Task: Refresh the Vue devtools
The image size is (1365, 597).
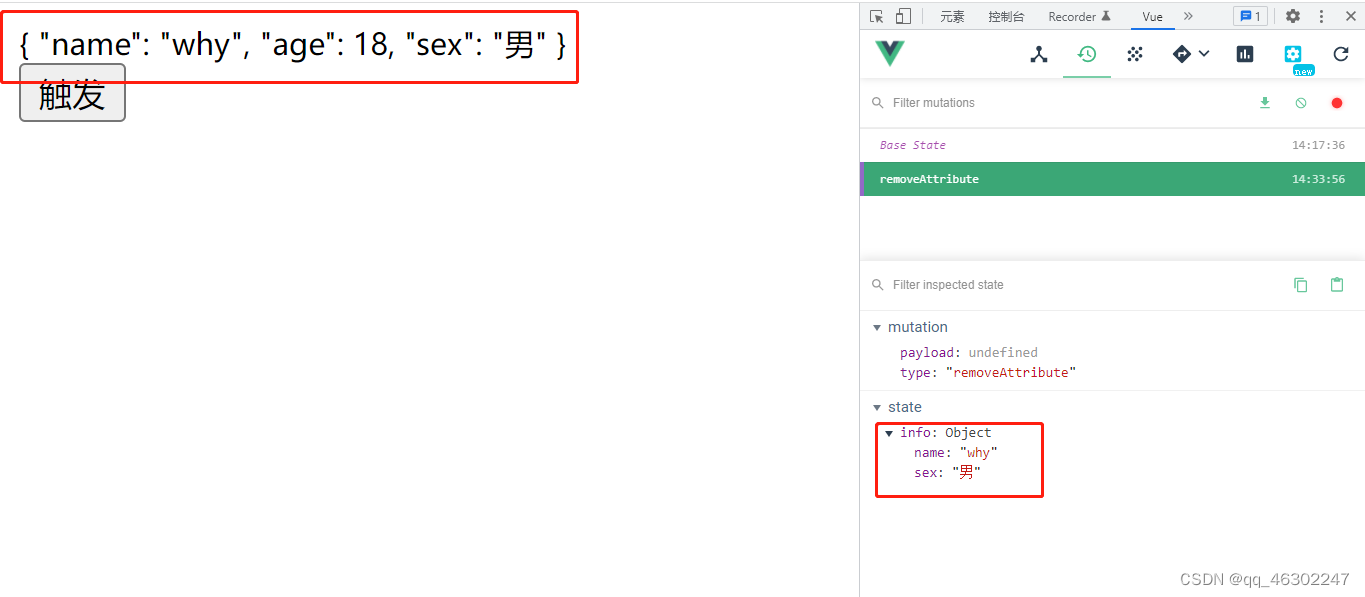Action: 1341,54
